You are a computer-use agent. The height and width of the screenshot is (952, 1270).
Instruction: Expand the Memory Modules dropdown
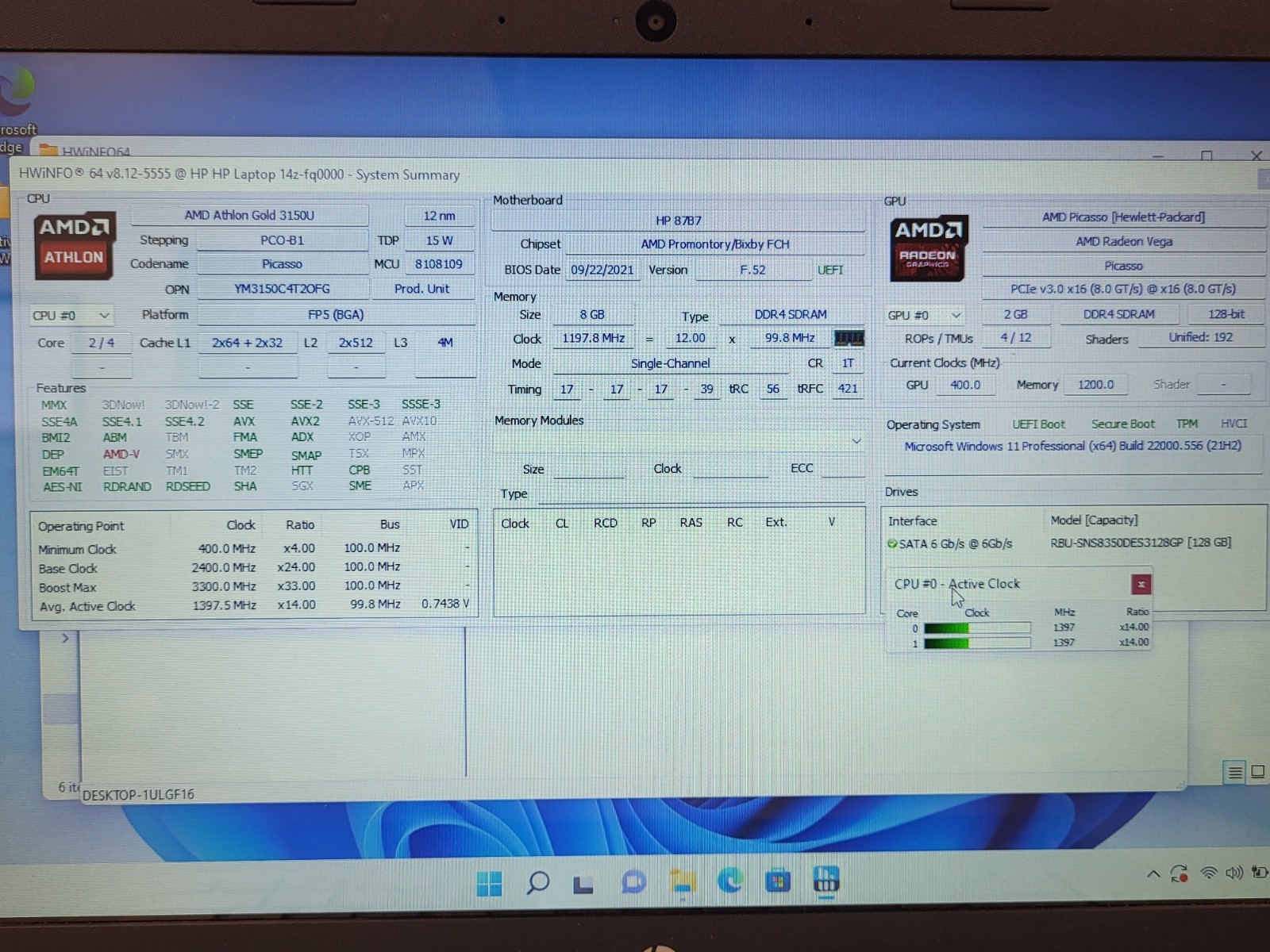[x=856, y=440]
